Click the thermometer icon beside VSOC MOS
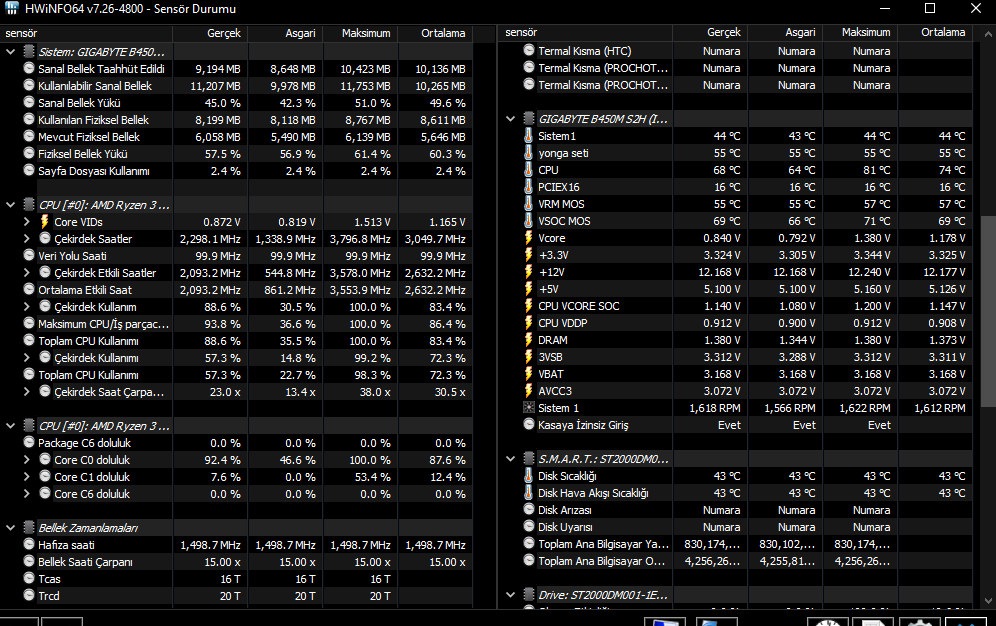This screenshot has height=626, width=996. tap(528, 221)
